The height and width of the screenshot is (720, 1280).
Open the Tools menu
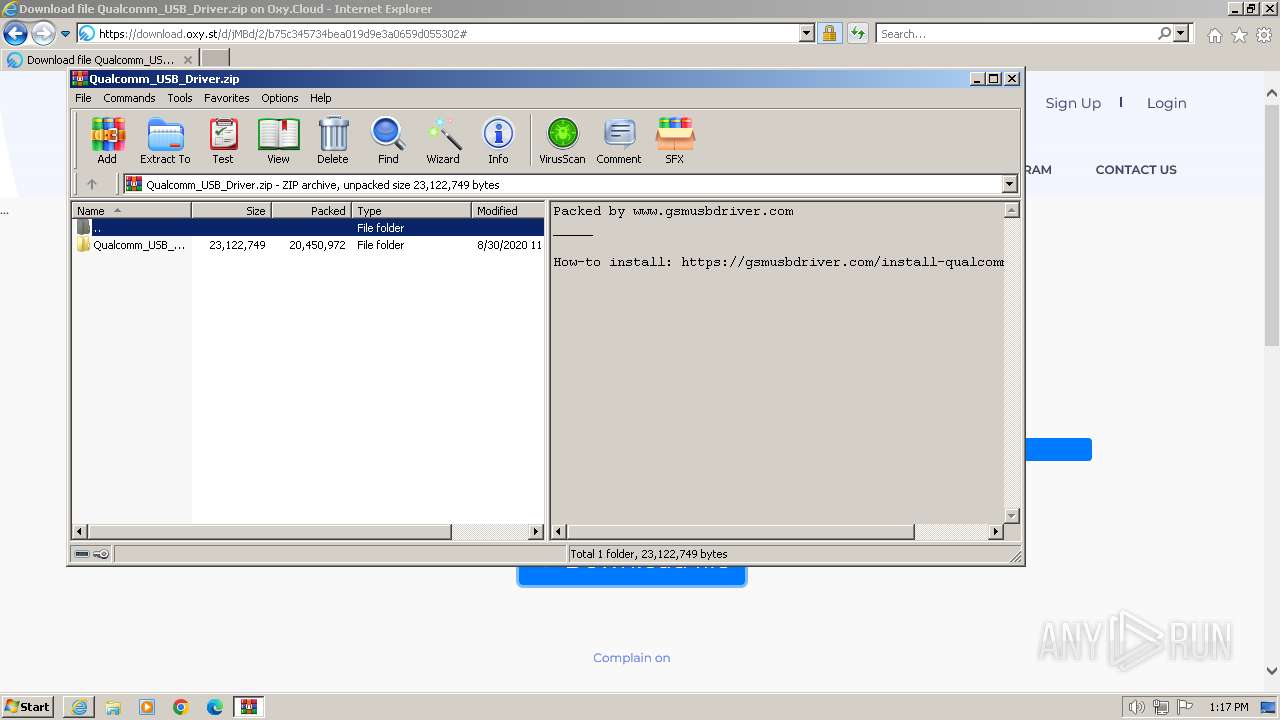(180, 98)
